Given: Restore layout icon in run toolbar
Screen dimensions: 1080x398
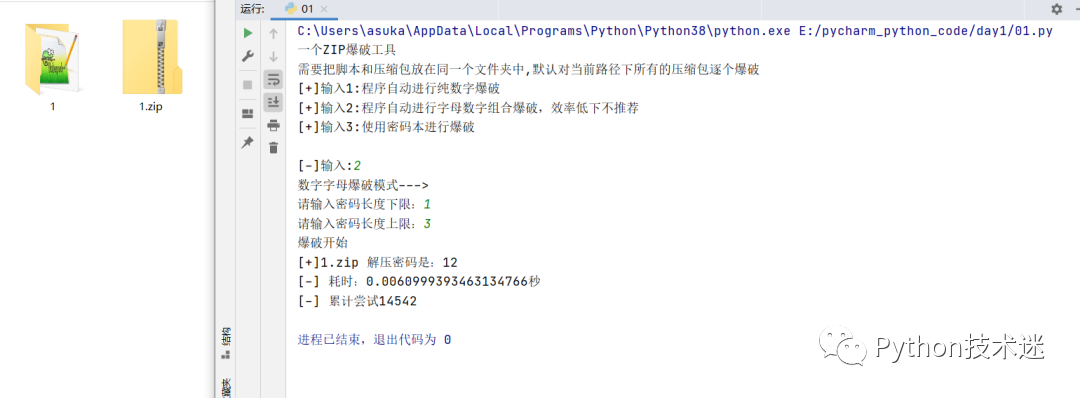Looking at the screenshot, I should 248,114.
